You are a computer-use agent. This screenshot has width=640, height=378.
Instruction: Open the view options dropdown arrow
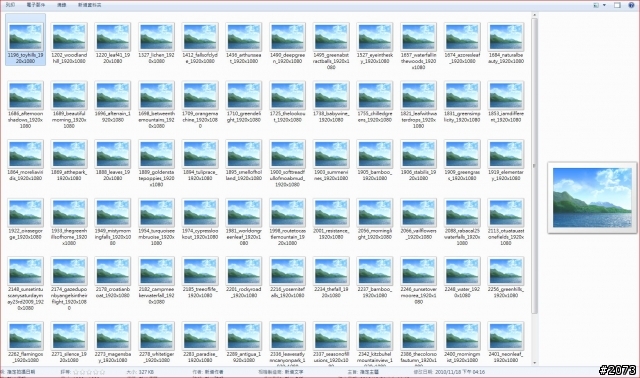(x=604, y=5)
